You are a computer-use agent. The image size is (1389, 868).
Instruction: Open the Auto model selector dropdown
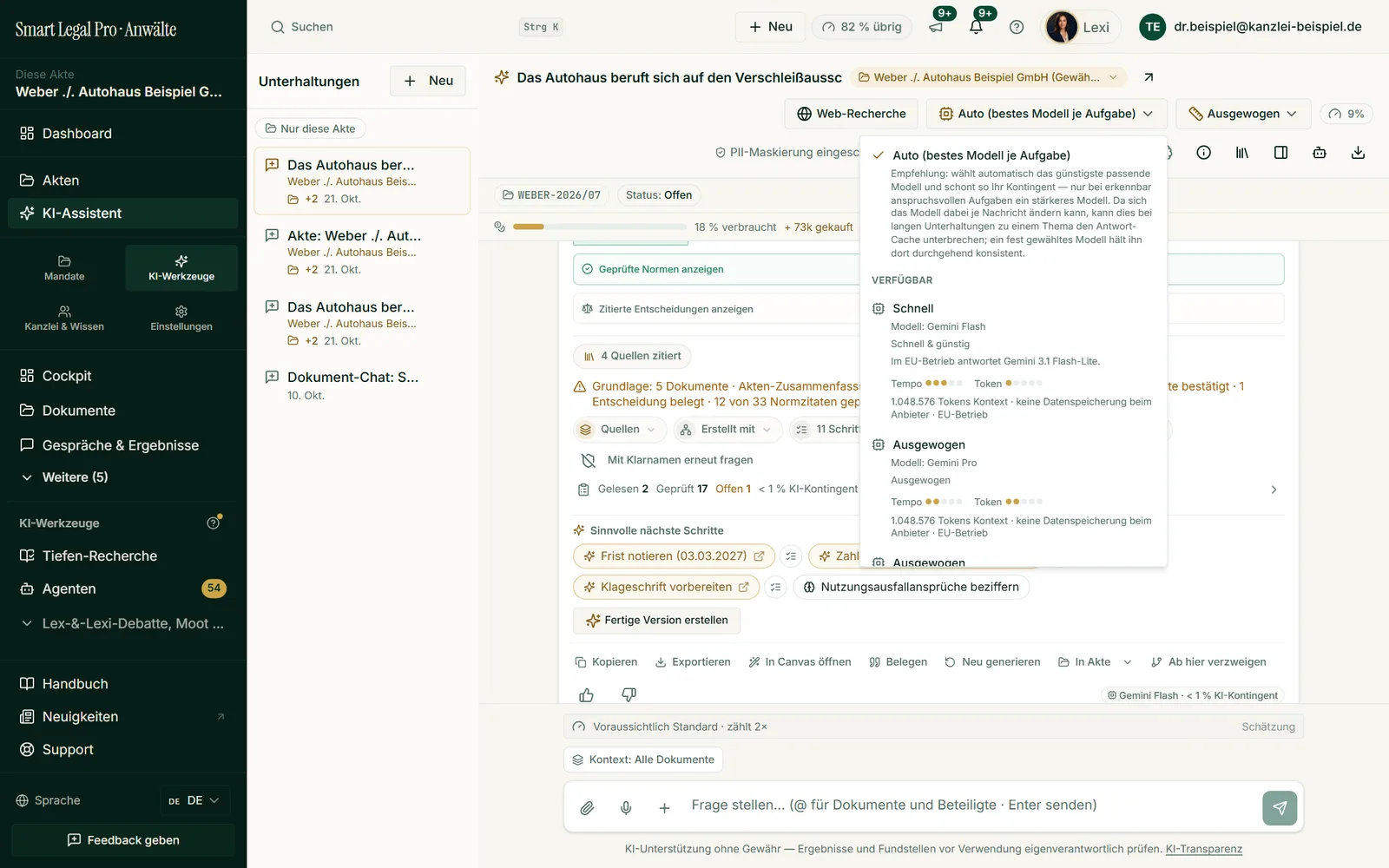(x=1046, y=114)
